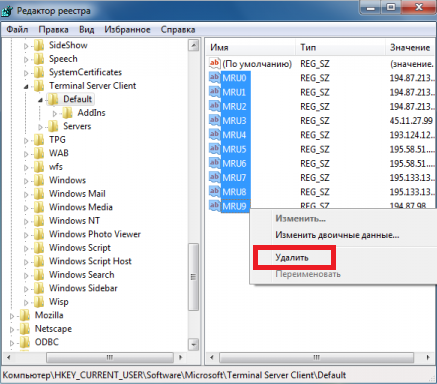Expand the Windows Photo Viewer key
The width and height of the screenshot is (437, 384).
click(x=26, y=235)
